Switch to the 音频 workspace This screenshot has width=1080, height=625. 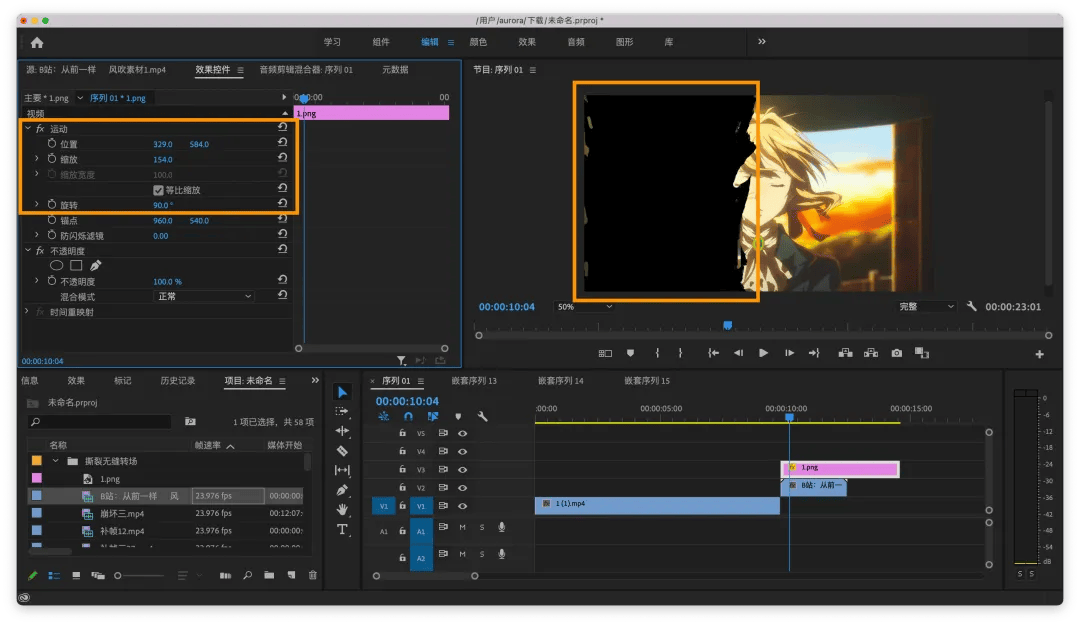576,42
